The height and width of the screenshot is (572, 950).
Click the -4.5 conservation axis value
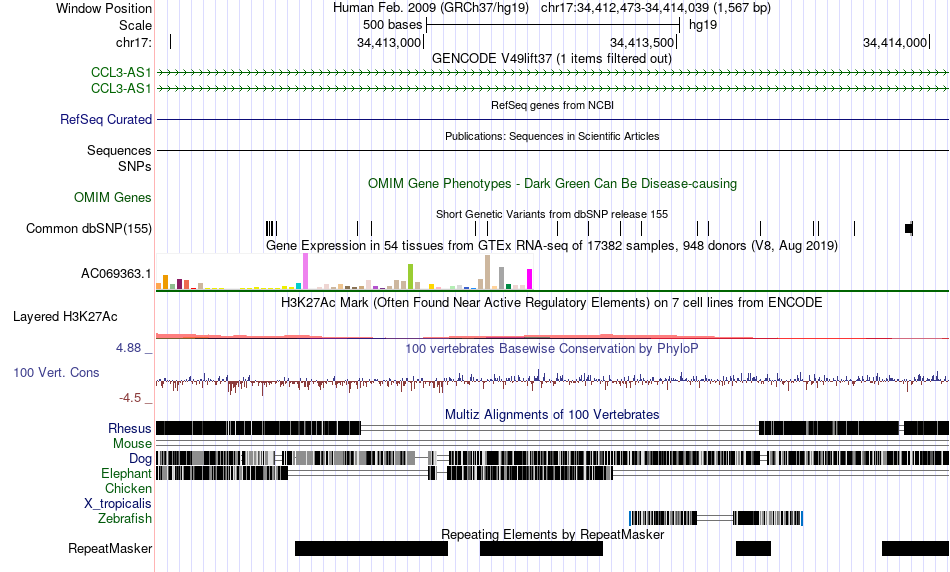tap(130, 397)
